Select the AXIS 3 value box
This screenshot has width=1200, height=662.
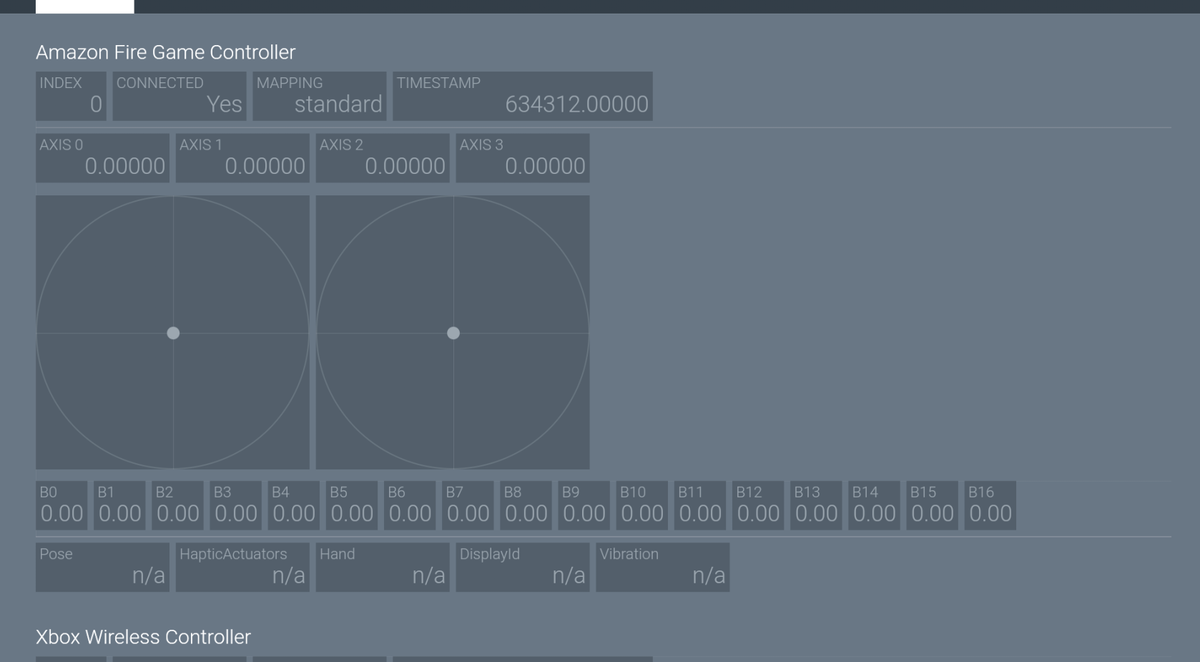pos(523,158)
